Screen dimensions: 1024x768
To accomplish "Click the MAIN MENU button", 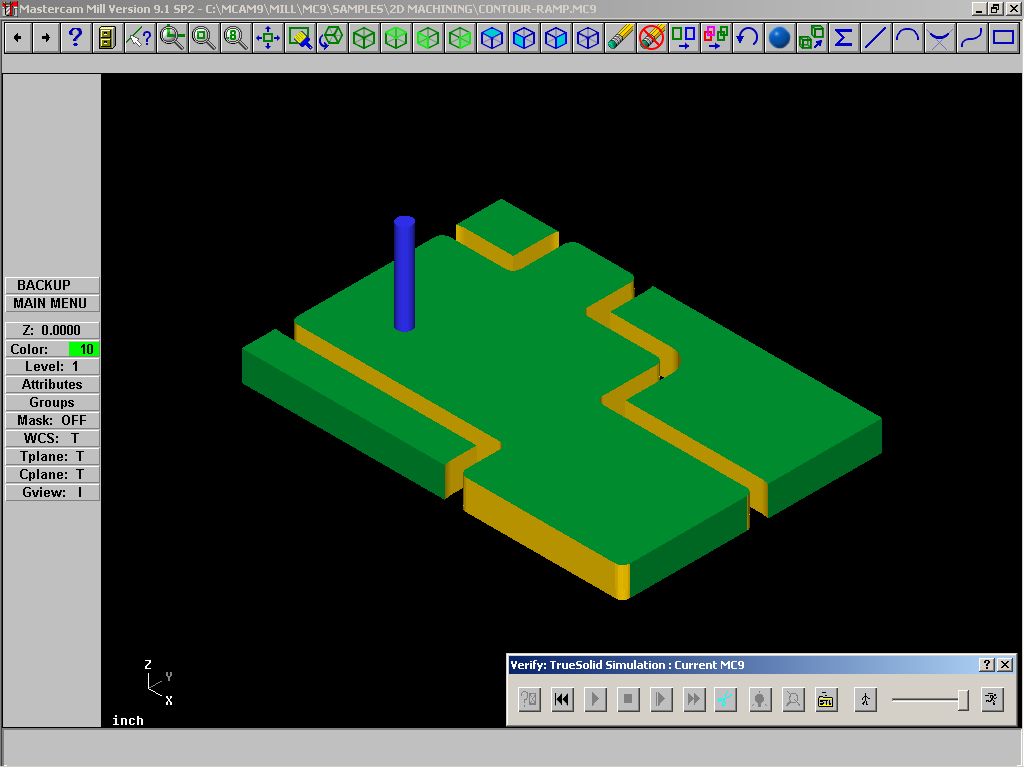I will point(52,304).
